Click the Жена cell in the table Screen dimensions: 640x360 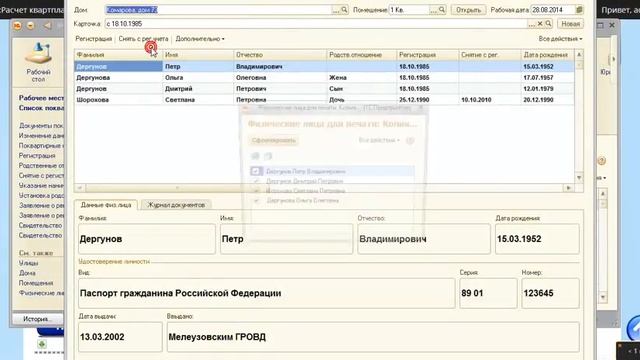click(362, 78)
